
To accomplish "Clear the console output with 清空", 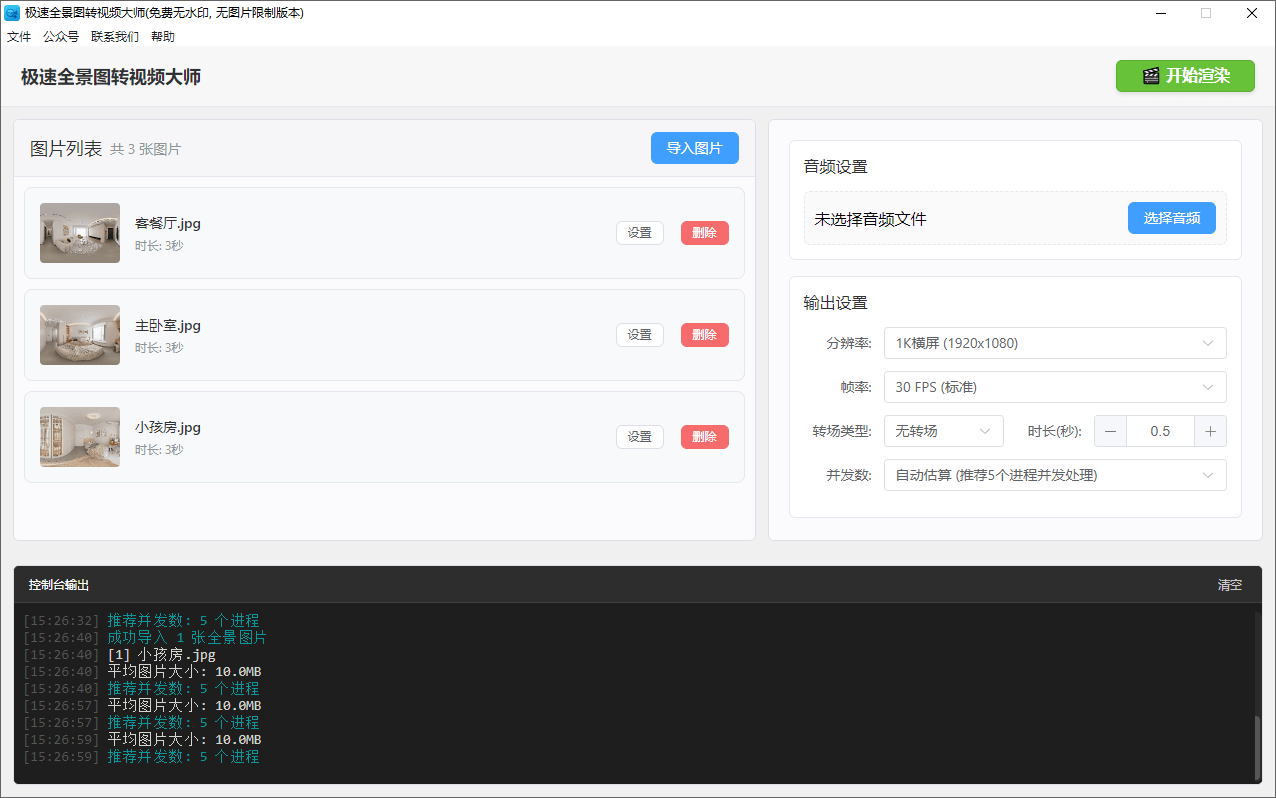I will click(1229, 585).
